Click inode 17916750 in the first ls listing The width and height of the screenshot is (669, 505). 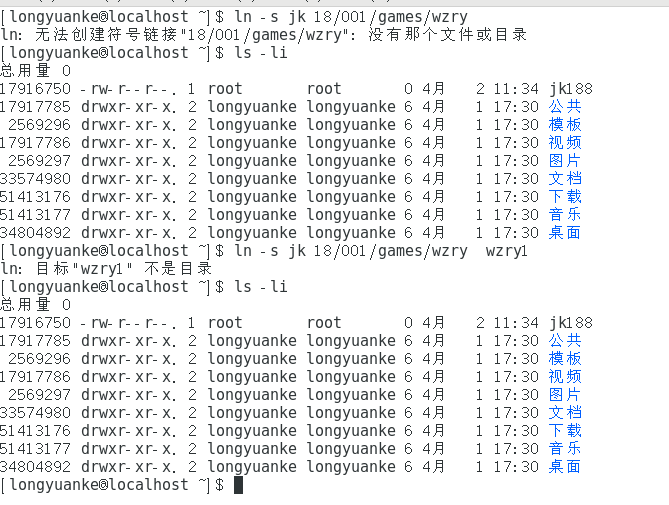35,89
